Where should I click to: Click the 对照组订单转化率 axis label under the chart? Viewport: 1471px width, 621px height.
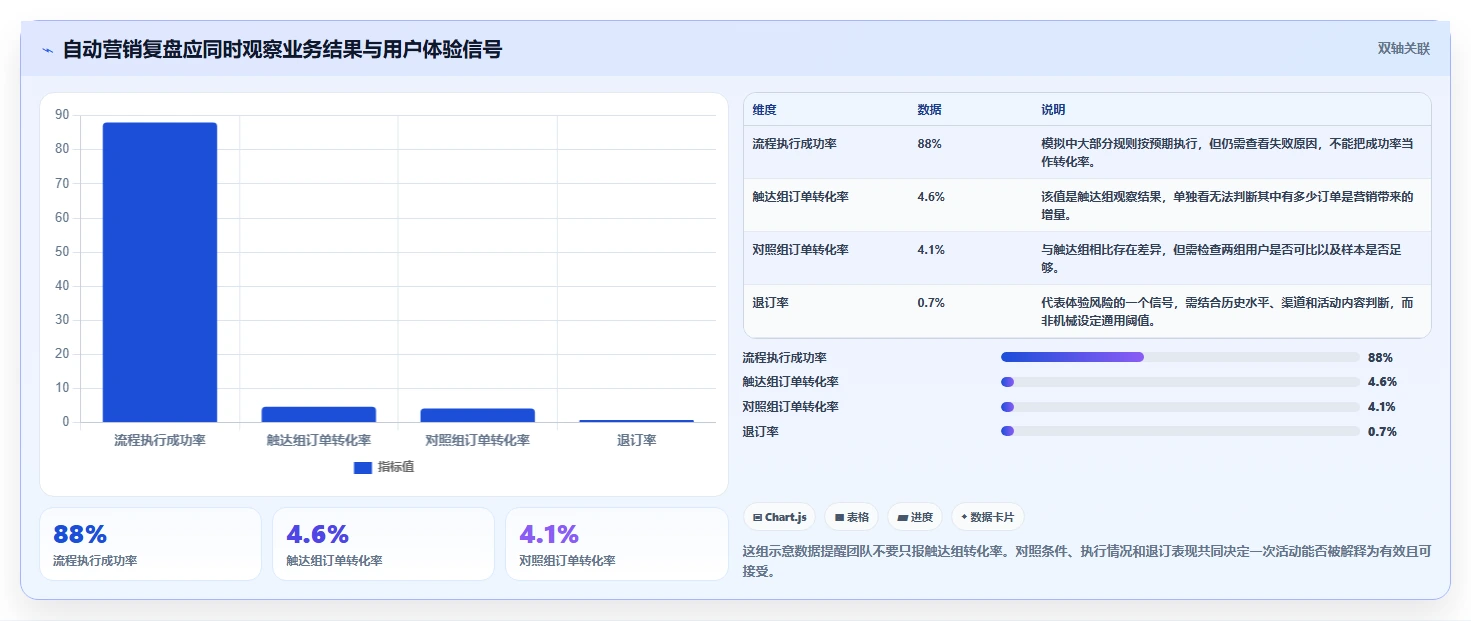(x=478, y=440)
